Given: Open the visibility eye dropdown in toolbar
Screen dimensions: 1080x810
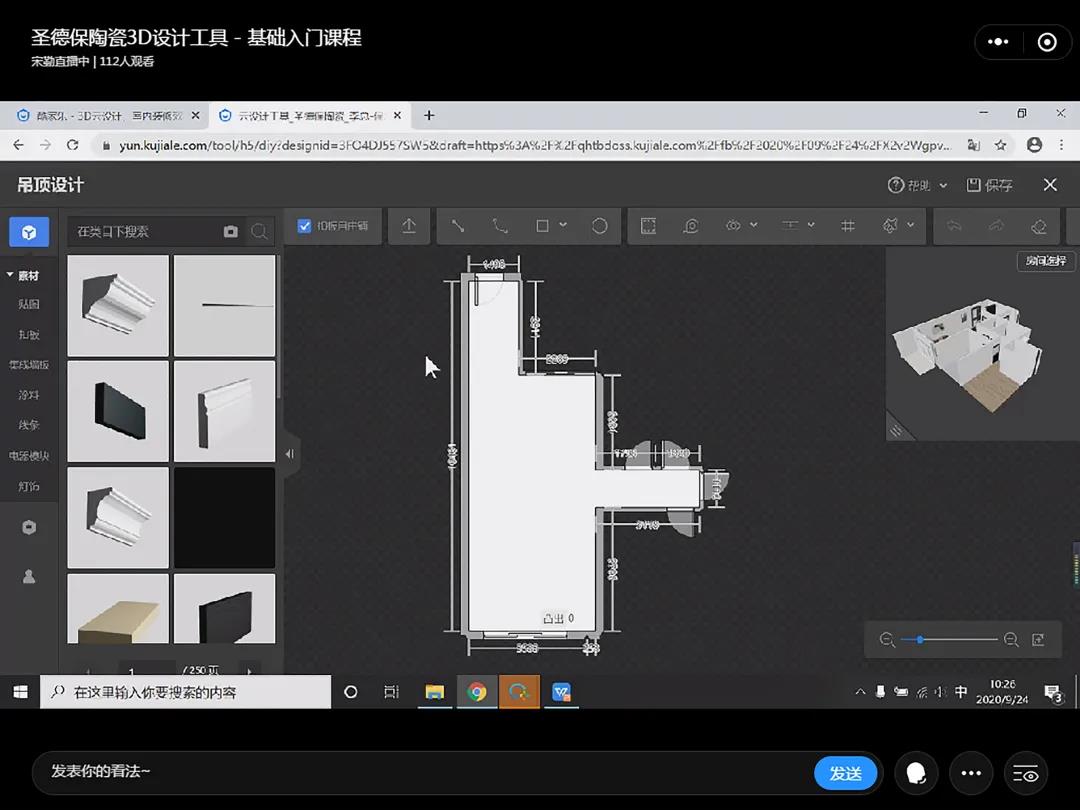Looking at the screenshot, I should (753, 226).
